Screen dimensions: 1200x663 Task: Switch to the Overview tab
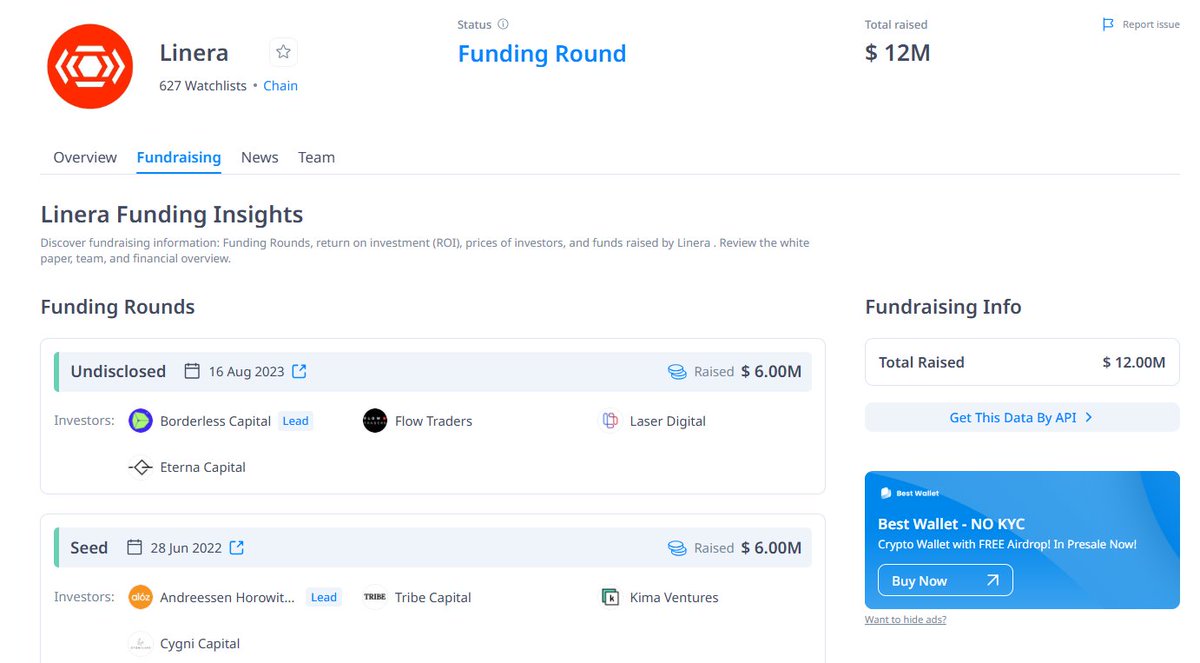point(85,157)
